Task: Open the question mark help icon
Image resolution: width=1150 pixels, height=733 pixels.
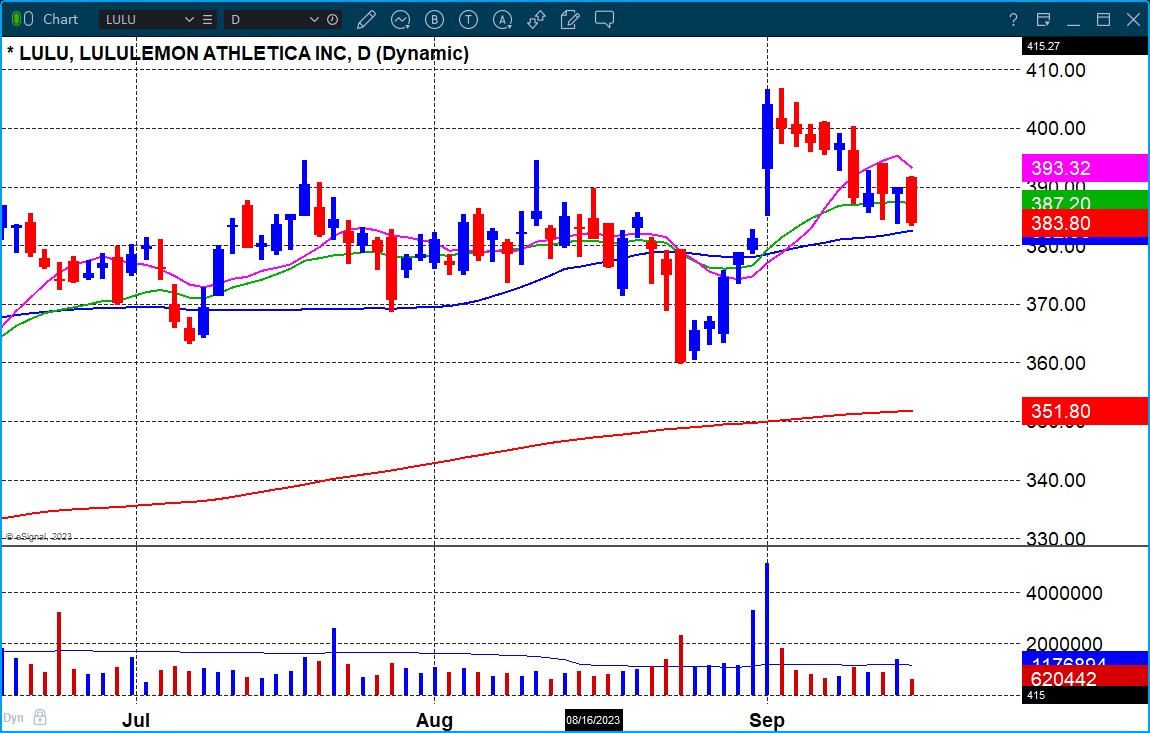Action: (x=1013, y=20)
